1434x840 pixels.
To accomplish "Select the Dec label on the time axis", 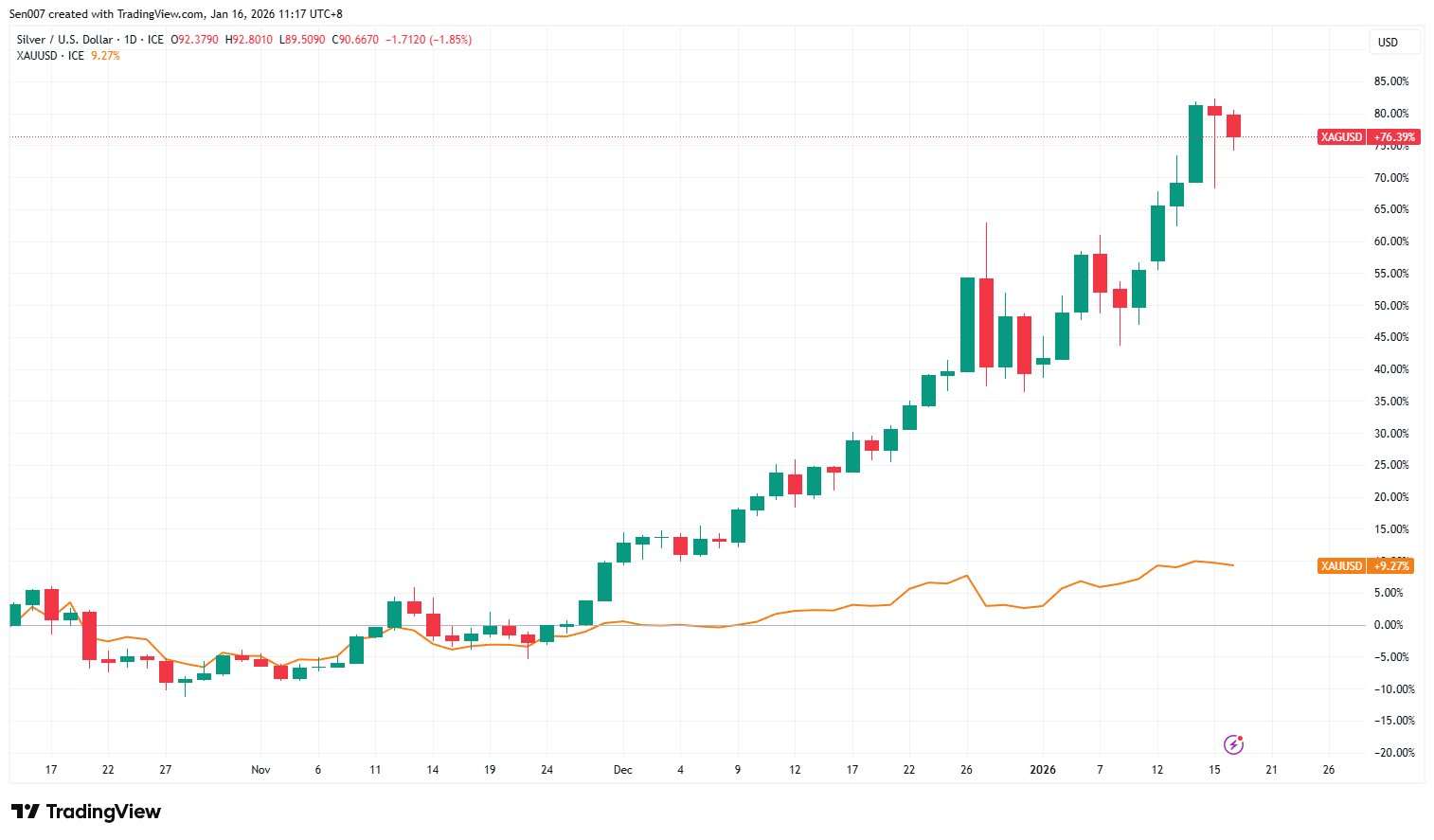I will (x=623, y=770).
